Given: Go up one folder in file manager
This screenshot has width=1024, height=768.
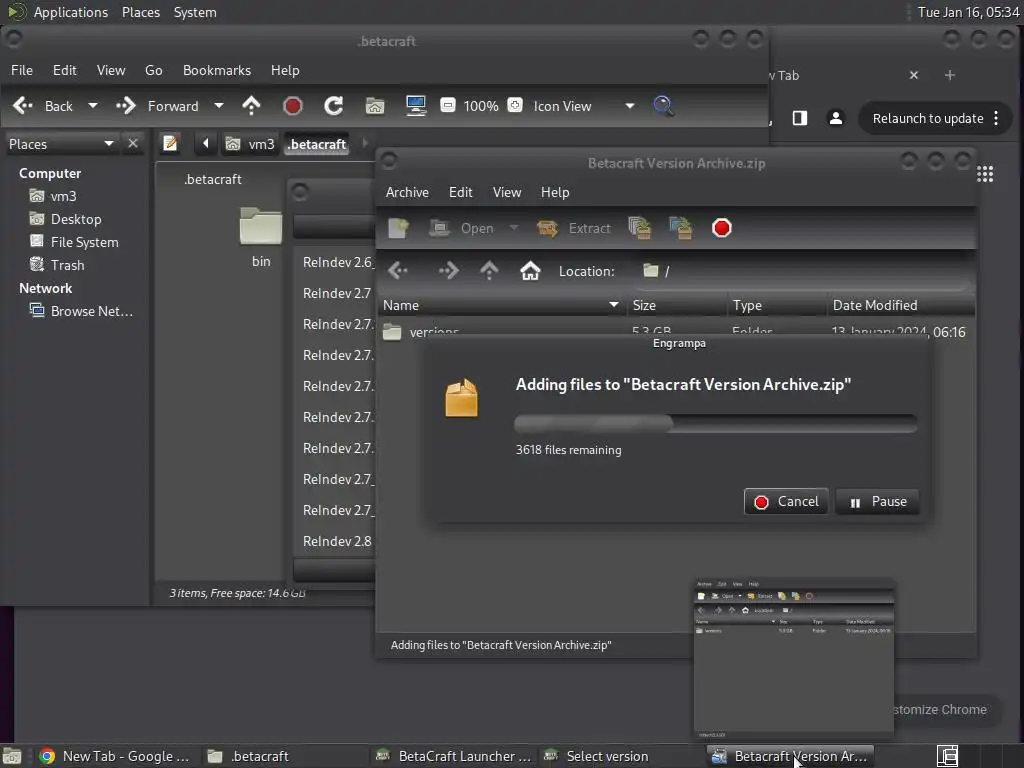Looking at the screenshot, I should [251, 106].
